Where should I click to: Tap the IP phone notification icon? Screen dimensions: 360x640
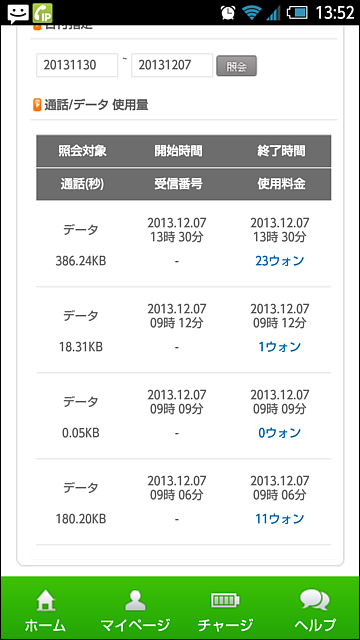(x=42, y=13)
